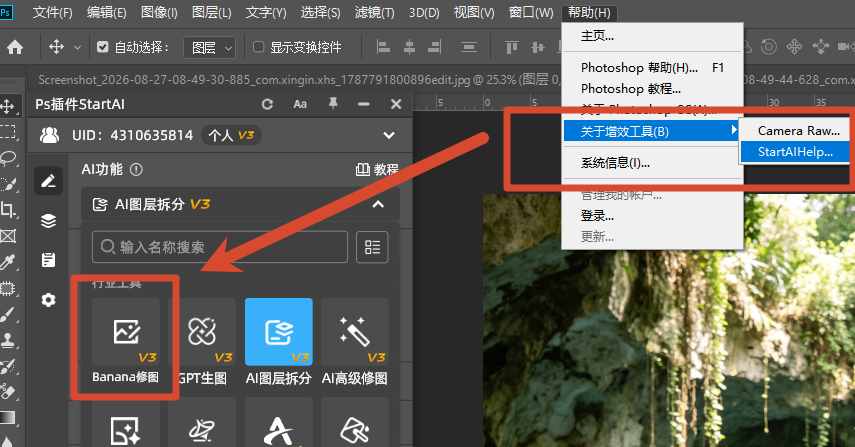
Task: Click the user avatar icon beside UID
Action: click(x=49, y=135)
